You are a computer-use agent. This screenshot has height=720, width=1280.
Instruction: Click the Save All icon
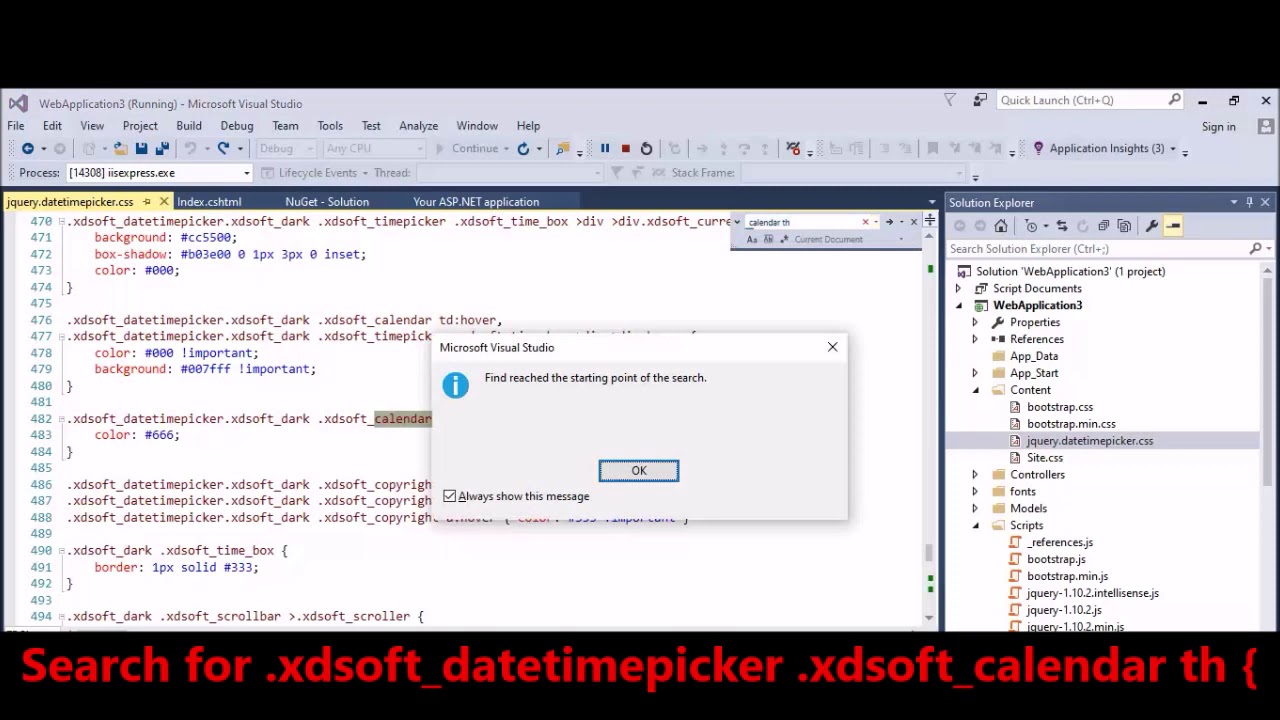162,148
